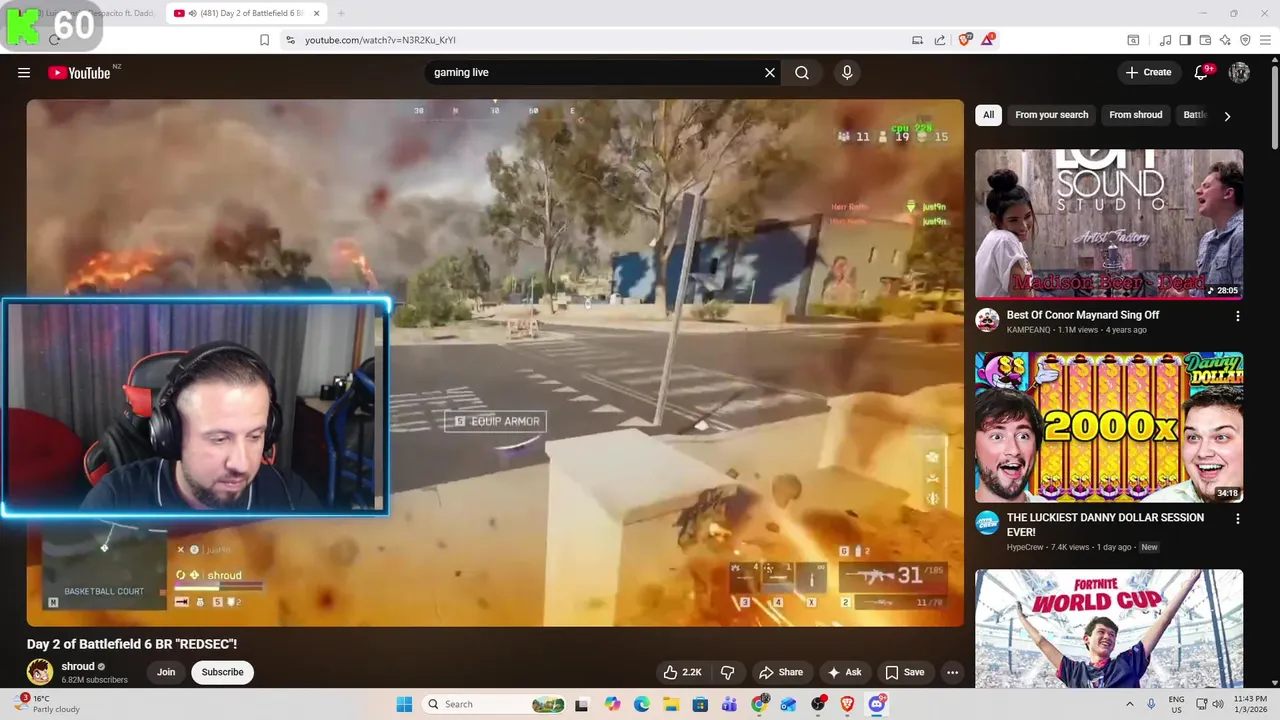This screenshot has height=720, width=1280.
Task: Open the tab search icon
Action: pyautogui.click(x=1133, y=40)
